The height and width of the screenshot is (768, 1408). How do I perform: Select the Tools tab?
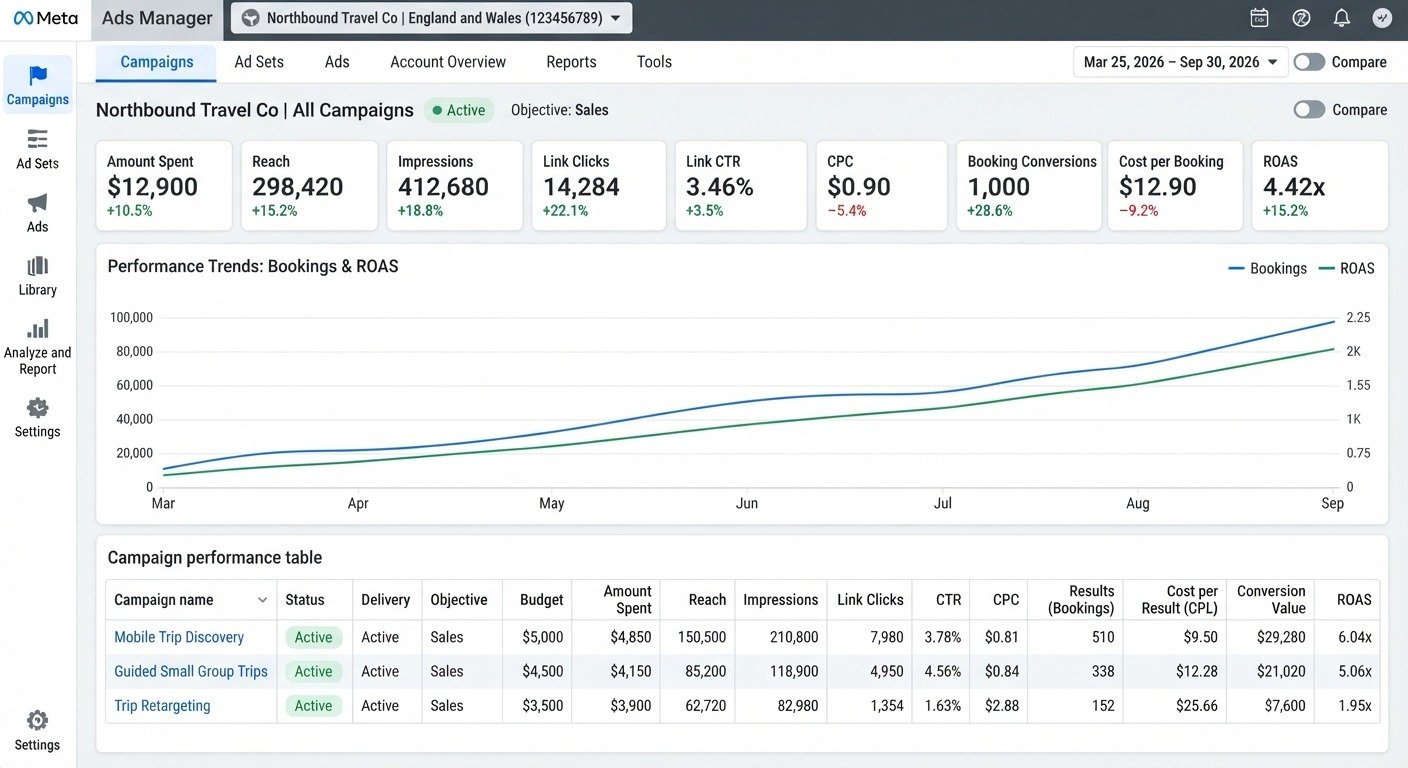pos(654,62)
